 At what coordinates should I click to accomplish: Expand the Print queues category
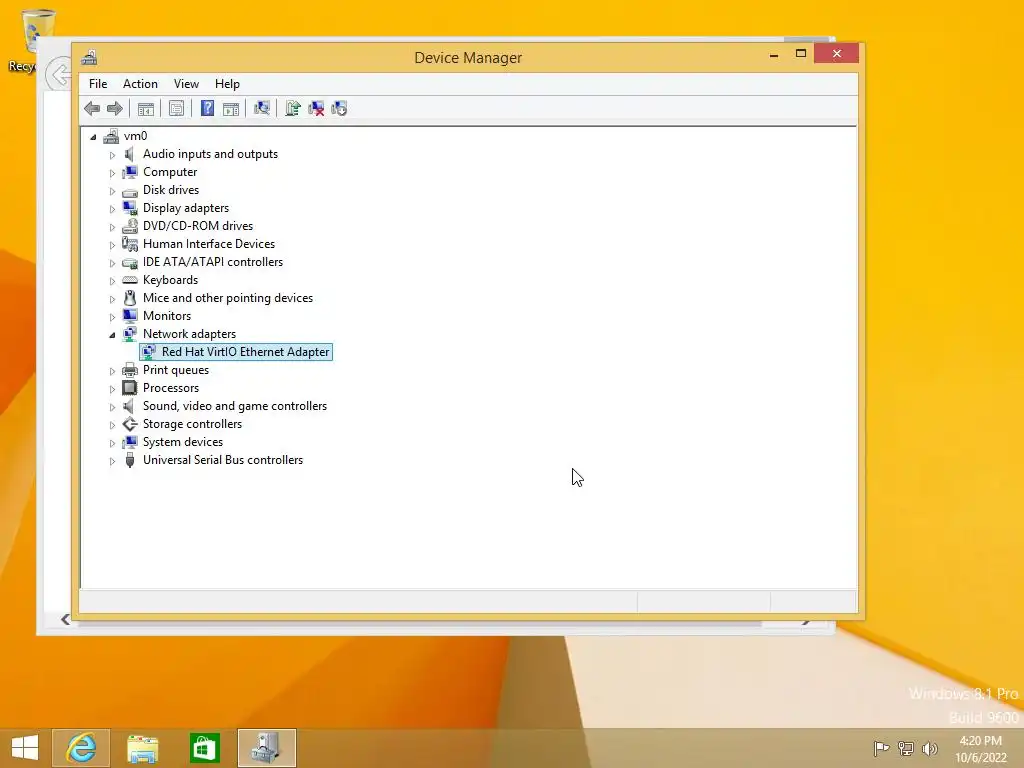(112, 371)
